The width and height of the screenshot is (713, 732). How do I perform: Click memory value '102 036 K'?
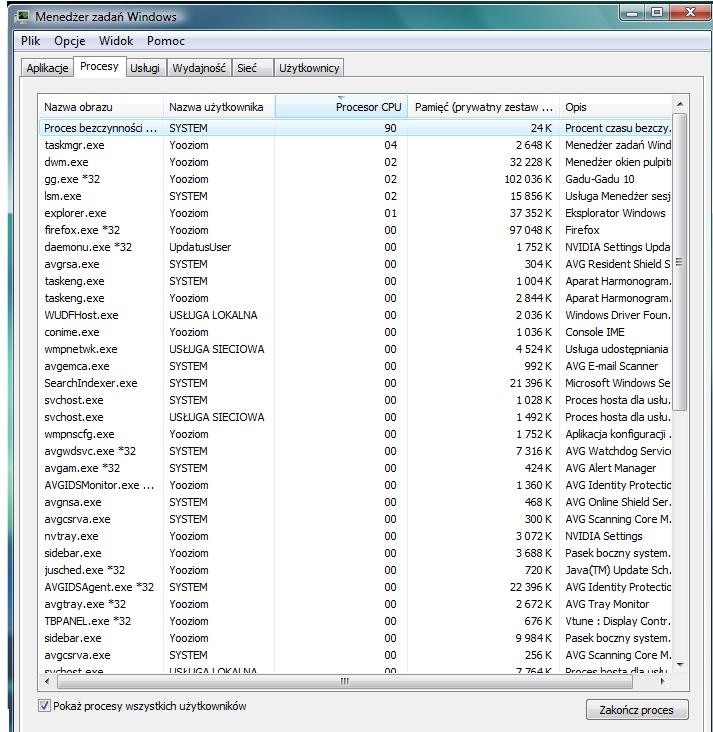pyautogui.click(x=528, y=179)
